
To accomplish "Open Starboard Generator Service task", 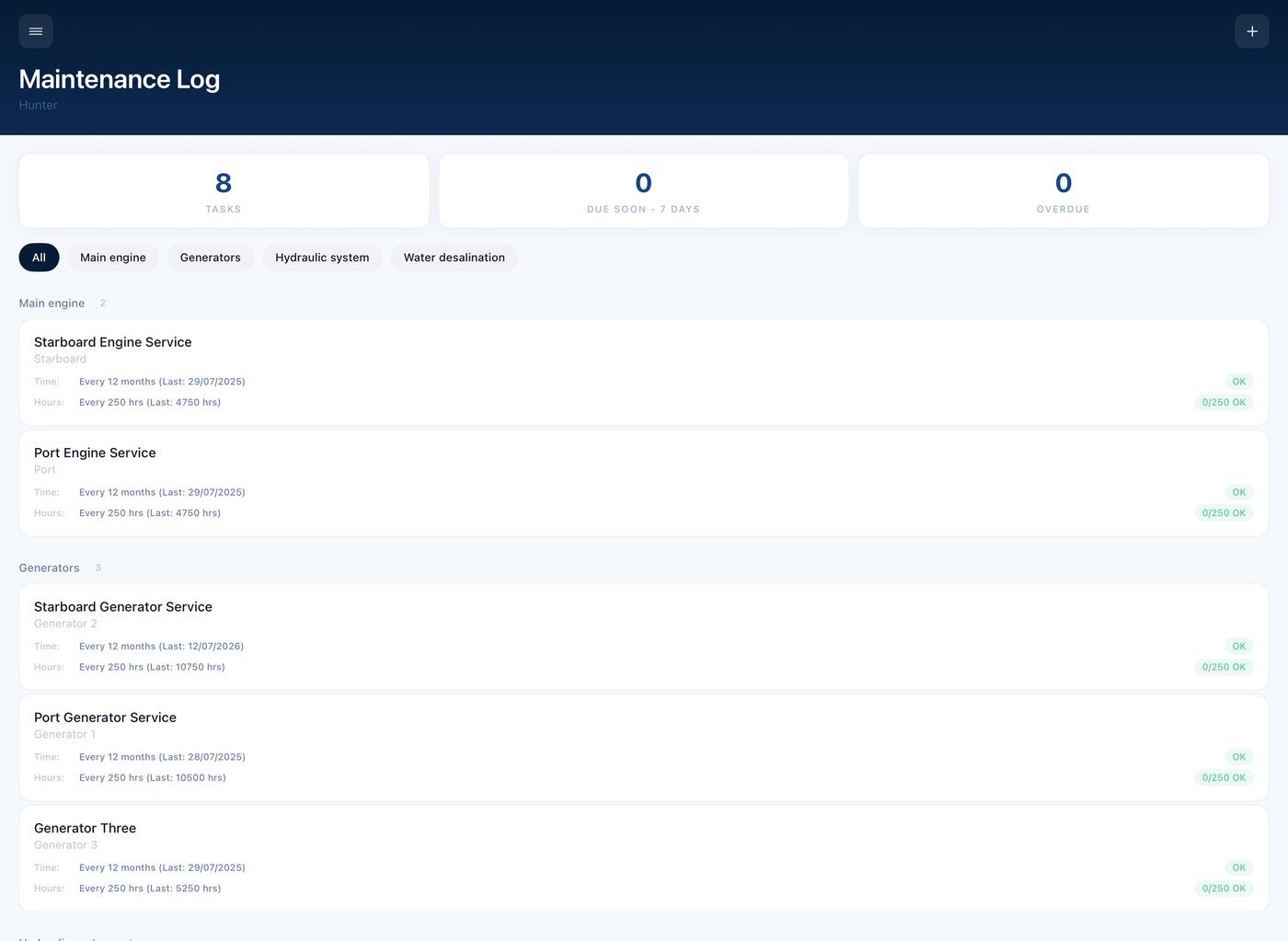I will pos(644,637).
